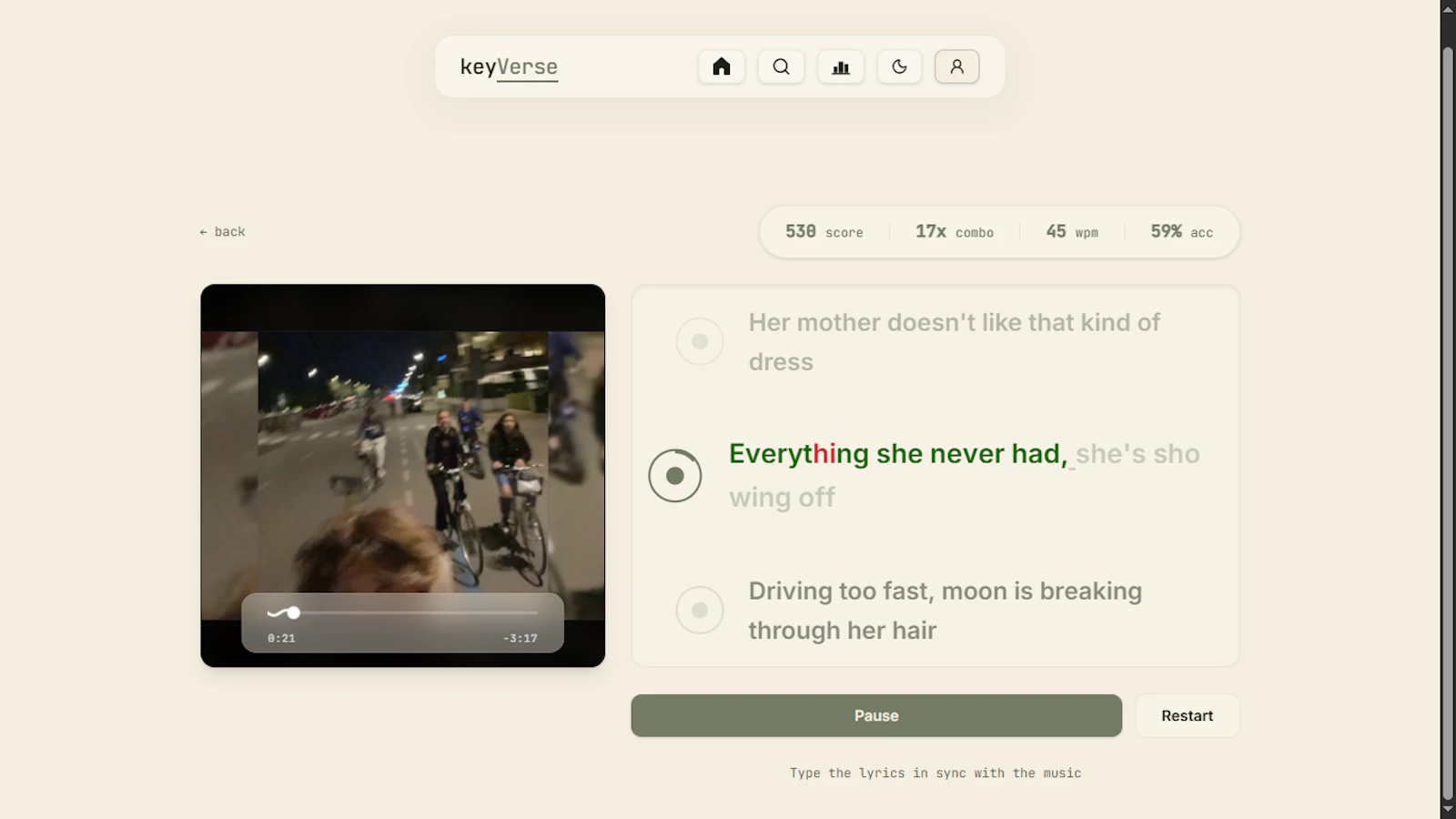Select the circle marker beside 'Her mother doesn't like'
The height and width of the screenshot is (819, 1456).
coord(700,341)
